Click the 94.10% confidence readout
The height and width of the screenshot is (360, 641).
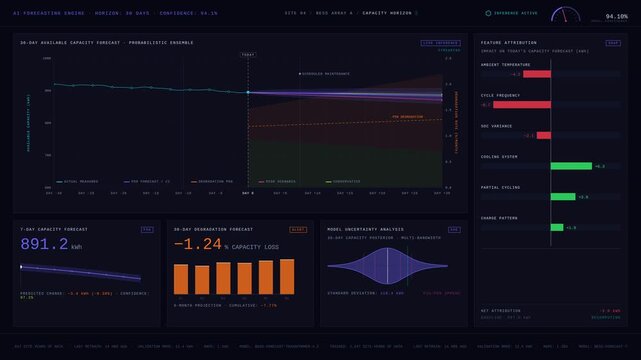tap(616, 16)
